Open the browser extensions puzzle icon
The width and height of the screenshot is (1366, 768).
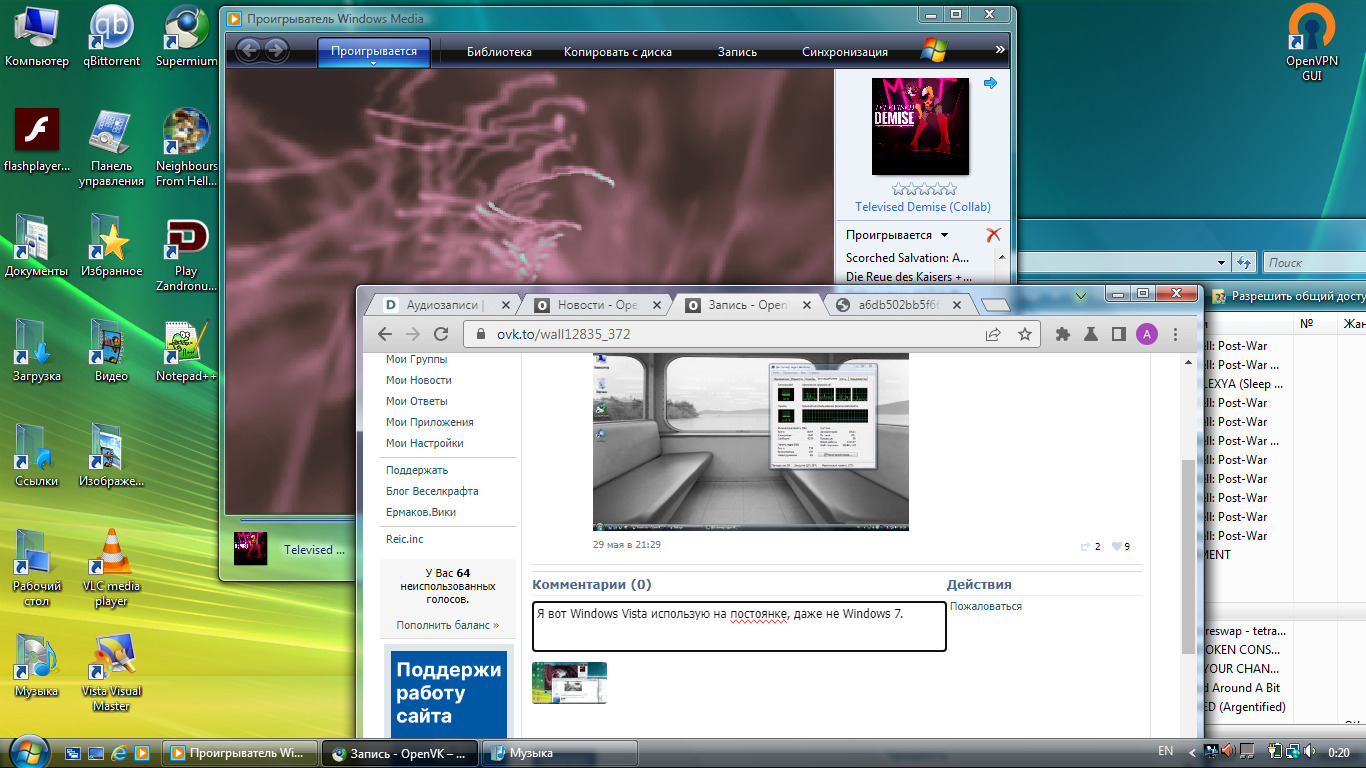tap(1063, 334)
